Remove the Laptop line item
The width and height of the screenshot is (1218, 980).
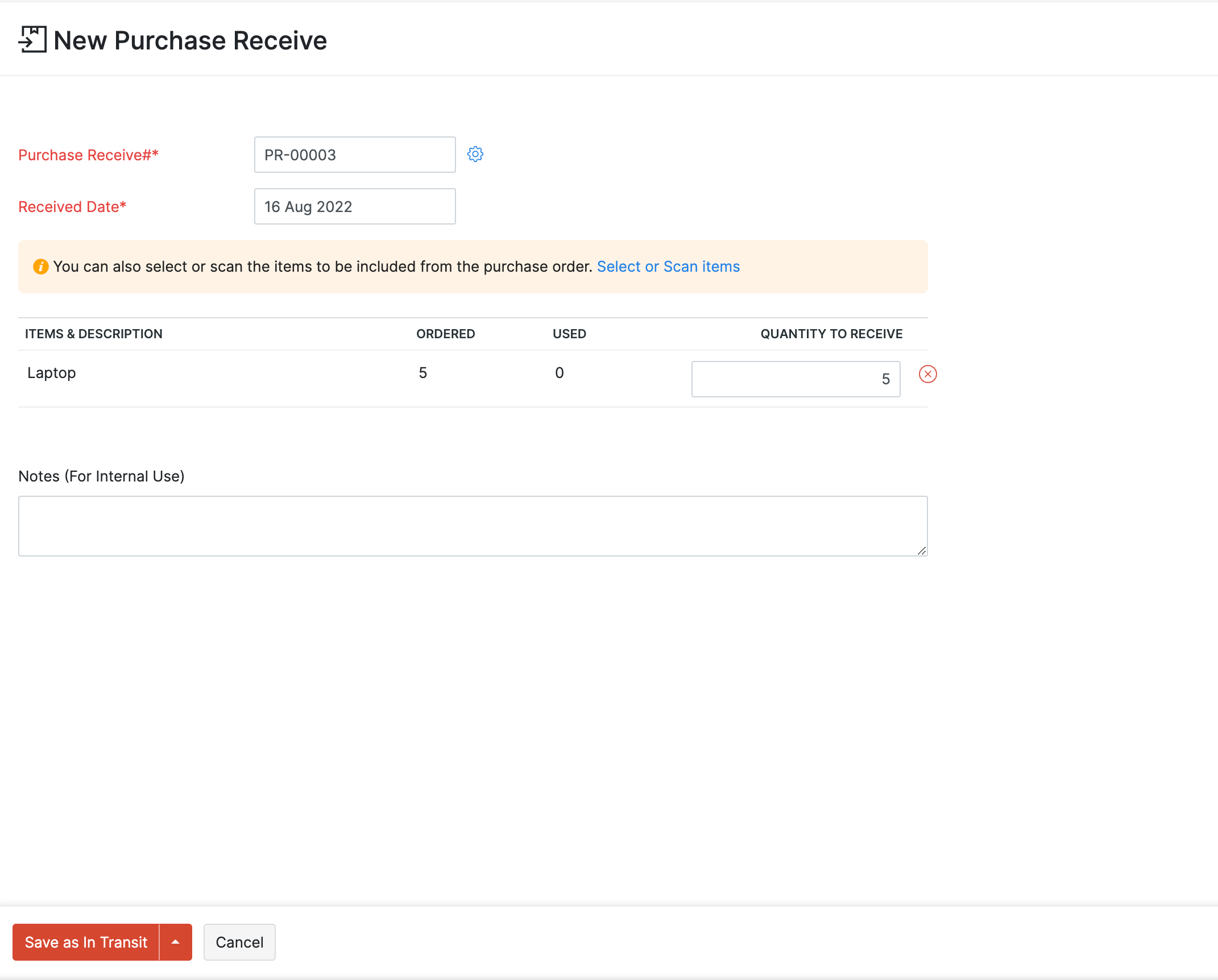(x=927, y=374)
